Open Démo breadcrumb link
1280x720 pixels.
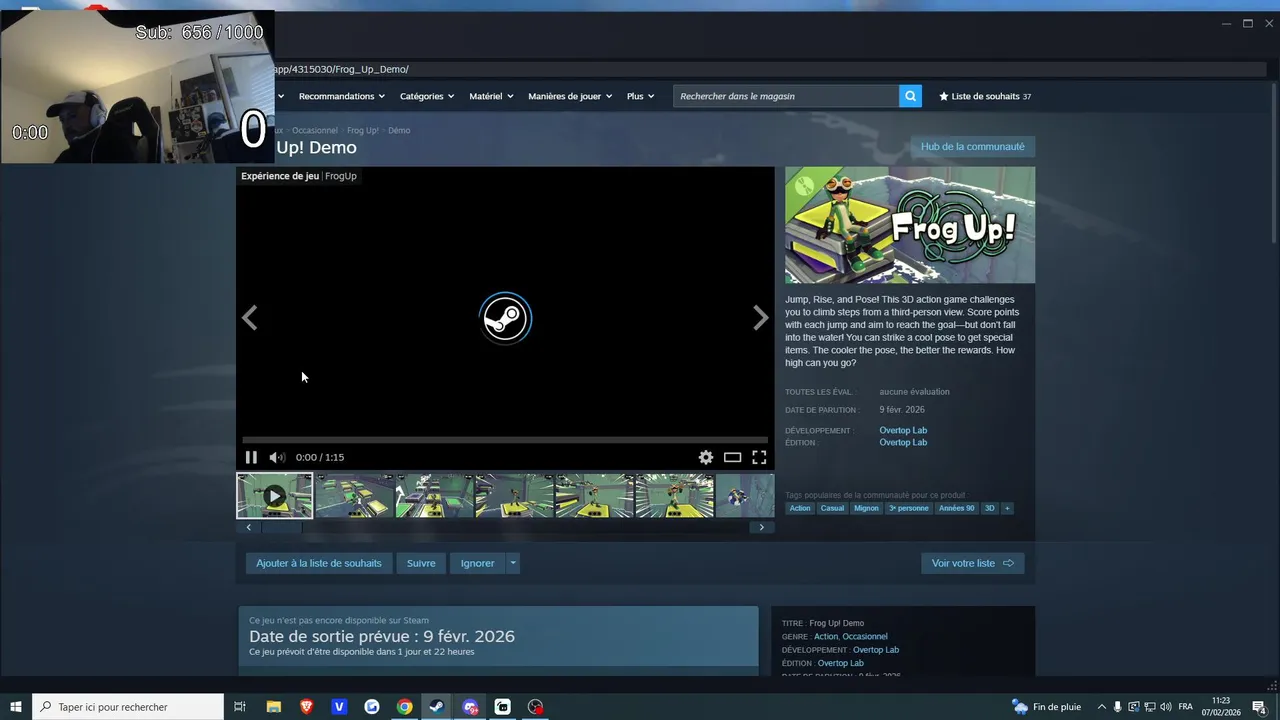pyautogui.click(x=399, y=130)
